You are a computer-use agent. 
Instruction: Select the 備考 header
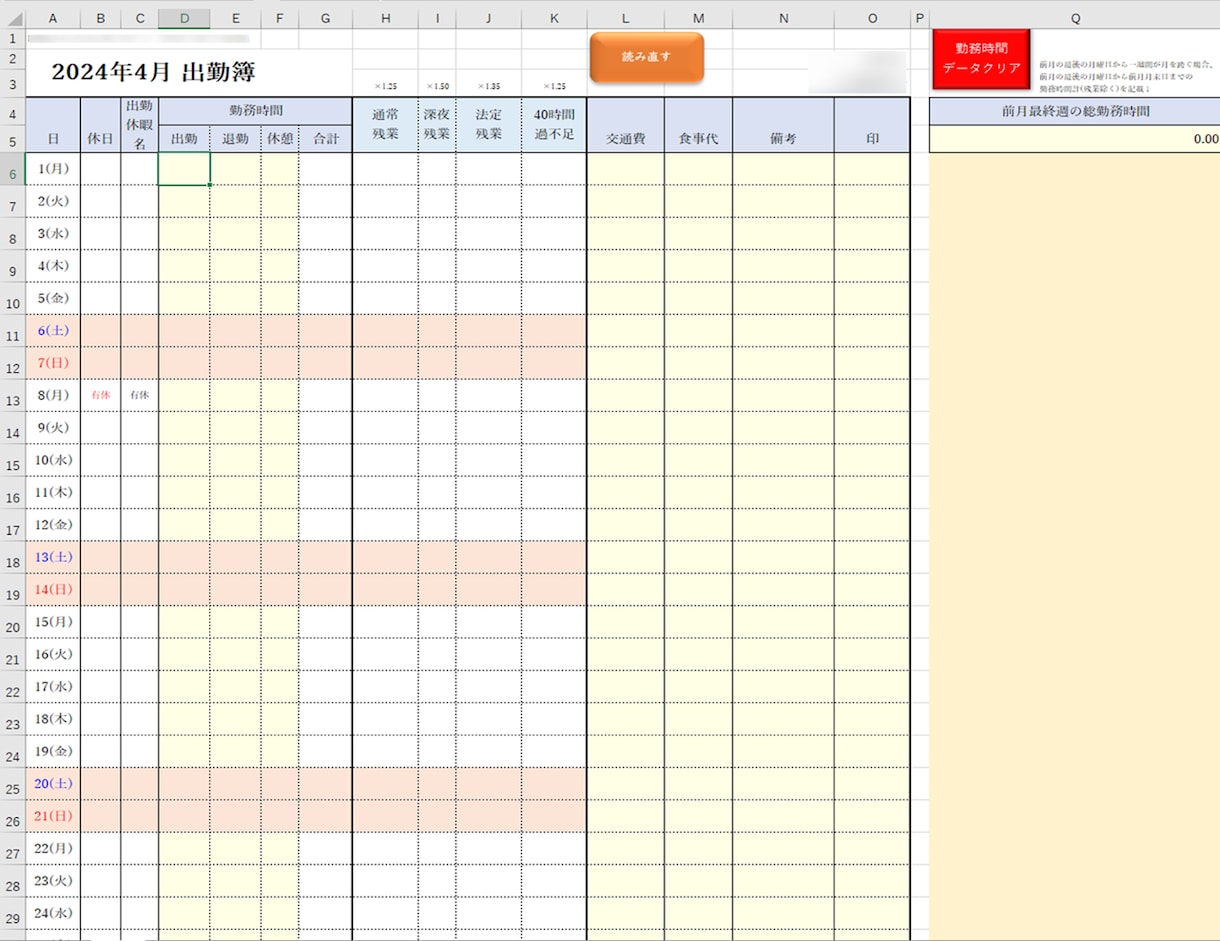[783, 125]
